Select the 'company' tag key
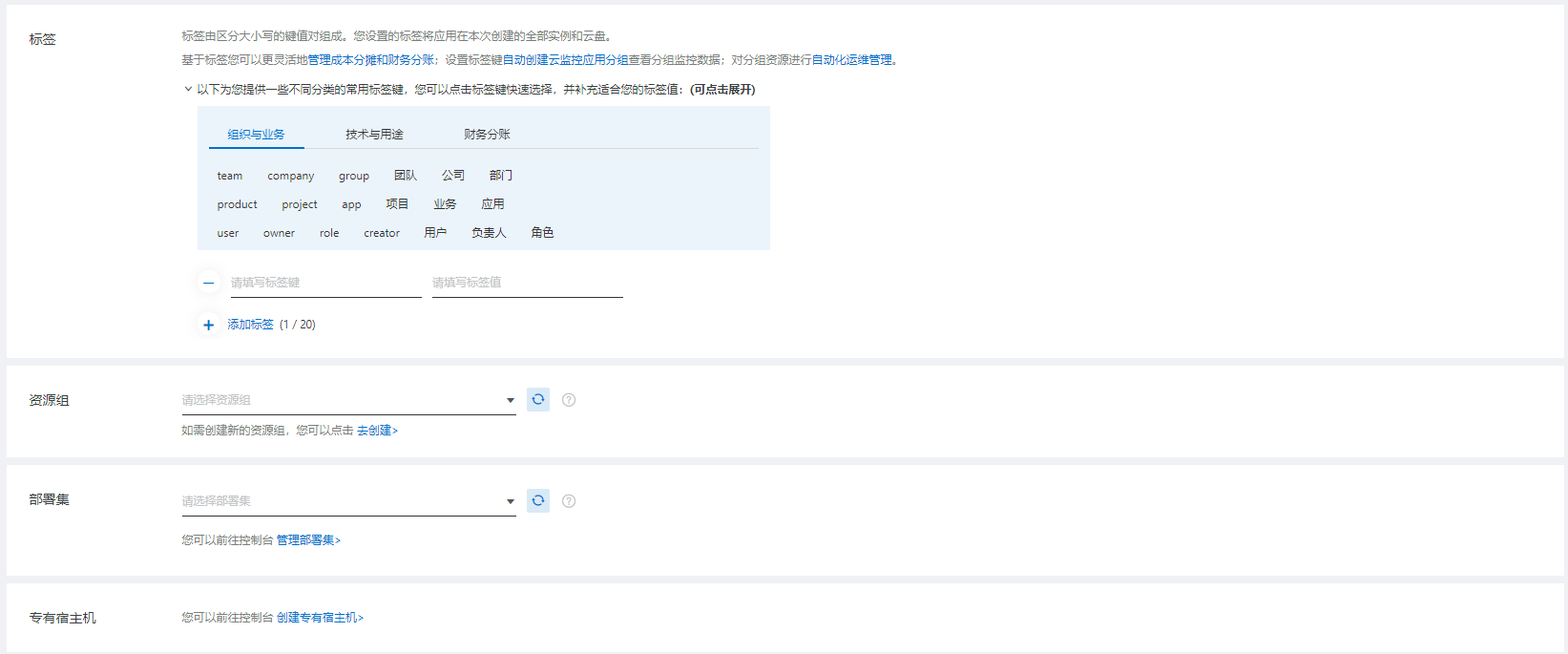1568x654 pixels. [x=291, y=176]
